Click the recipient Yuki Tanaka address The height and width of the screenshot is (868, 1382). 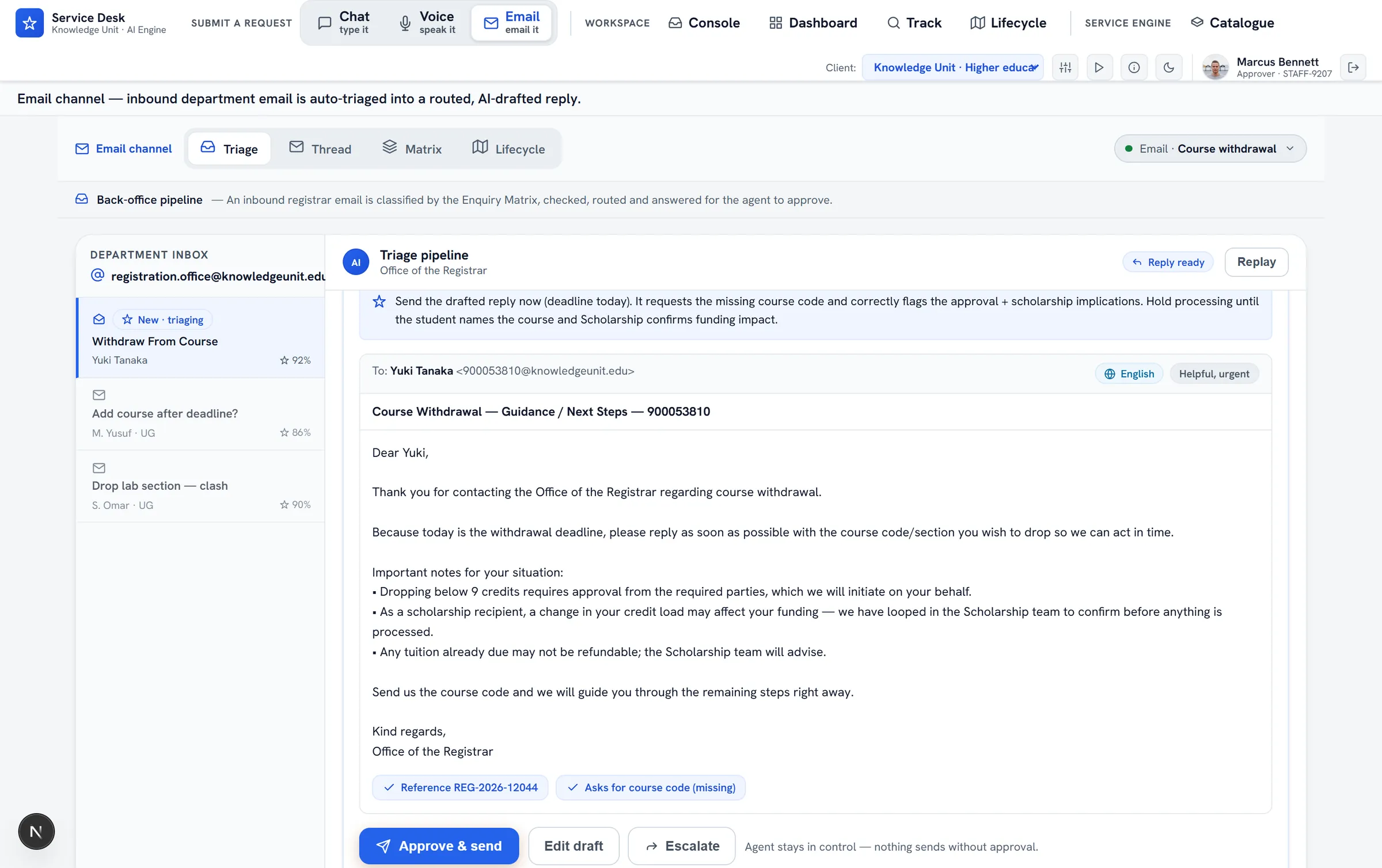coord(512,371)
